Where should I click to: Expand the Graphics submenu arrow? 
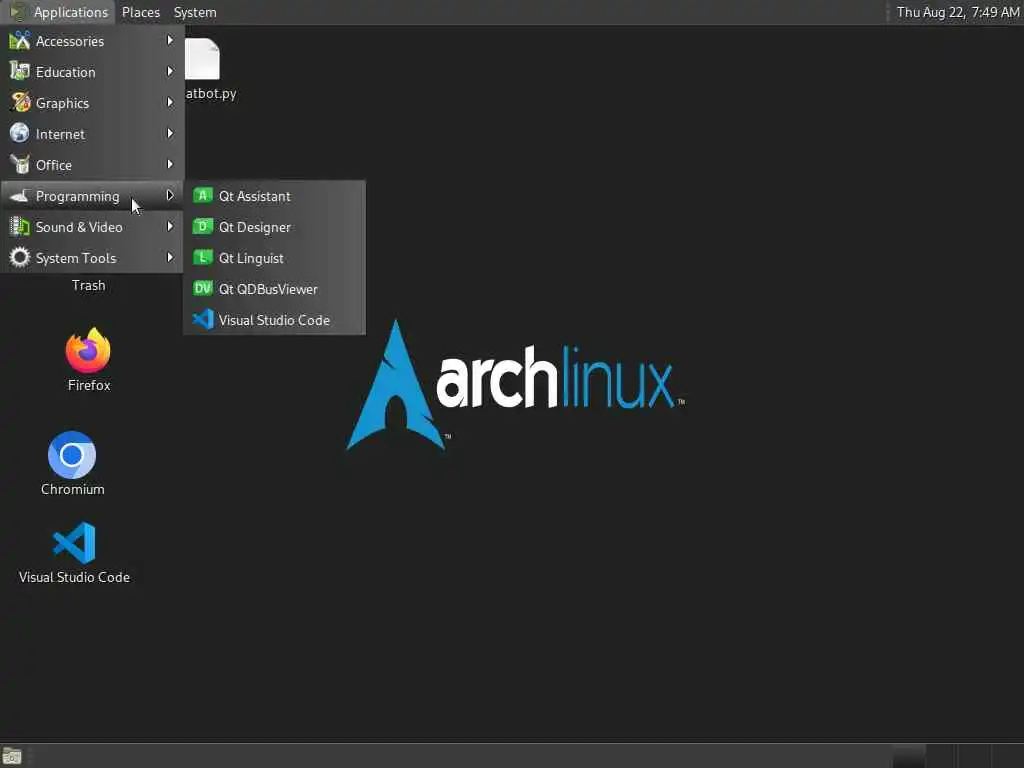click(x=170, y=103)
